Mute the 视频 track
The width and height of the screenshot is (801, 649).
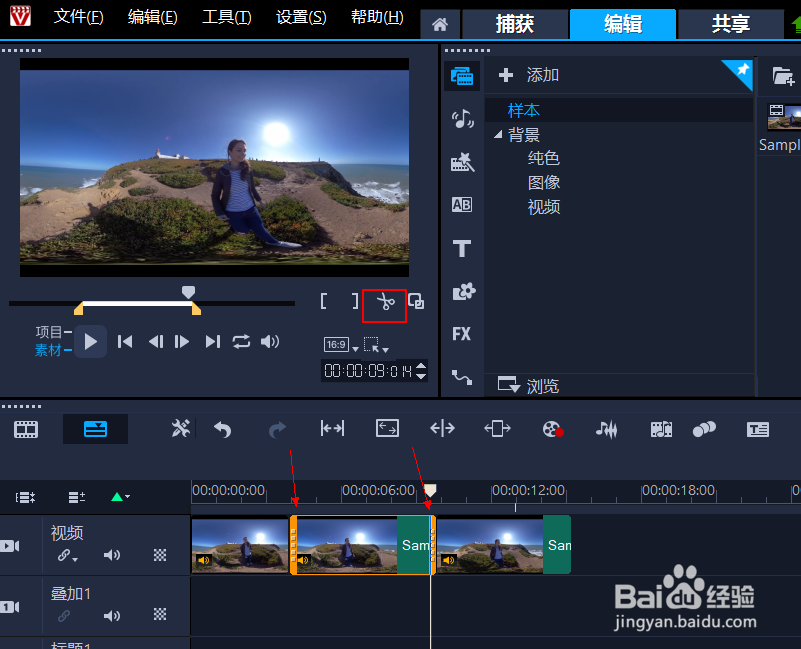(111, 555)
